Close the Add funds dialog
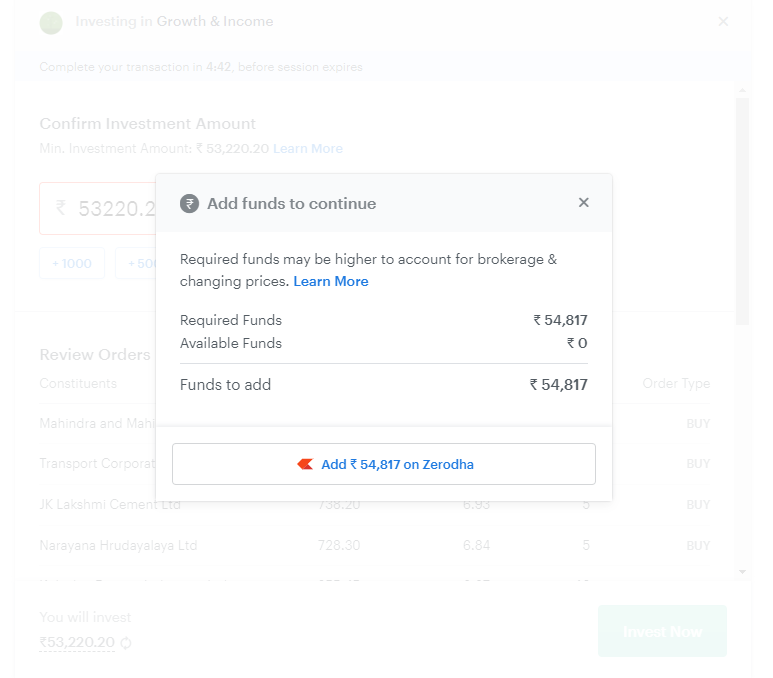Image resolution: width=773 pixels, height=678 pixels. pos(584,203)
